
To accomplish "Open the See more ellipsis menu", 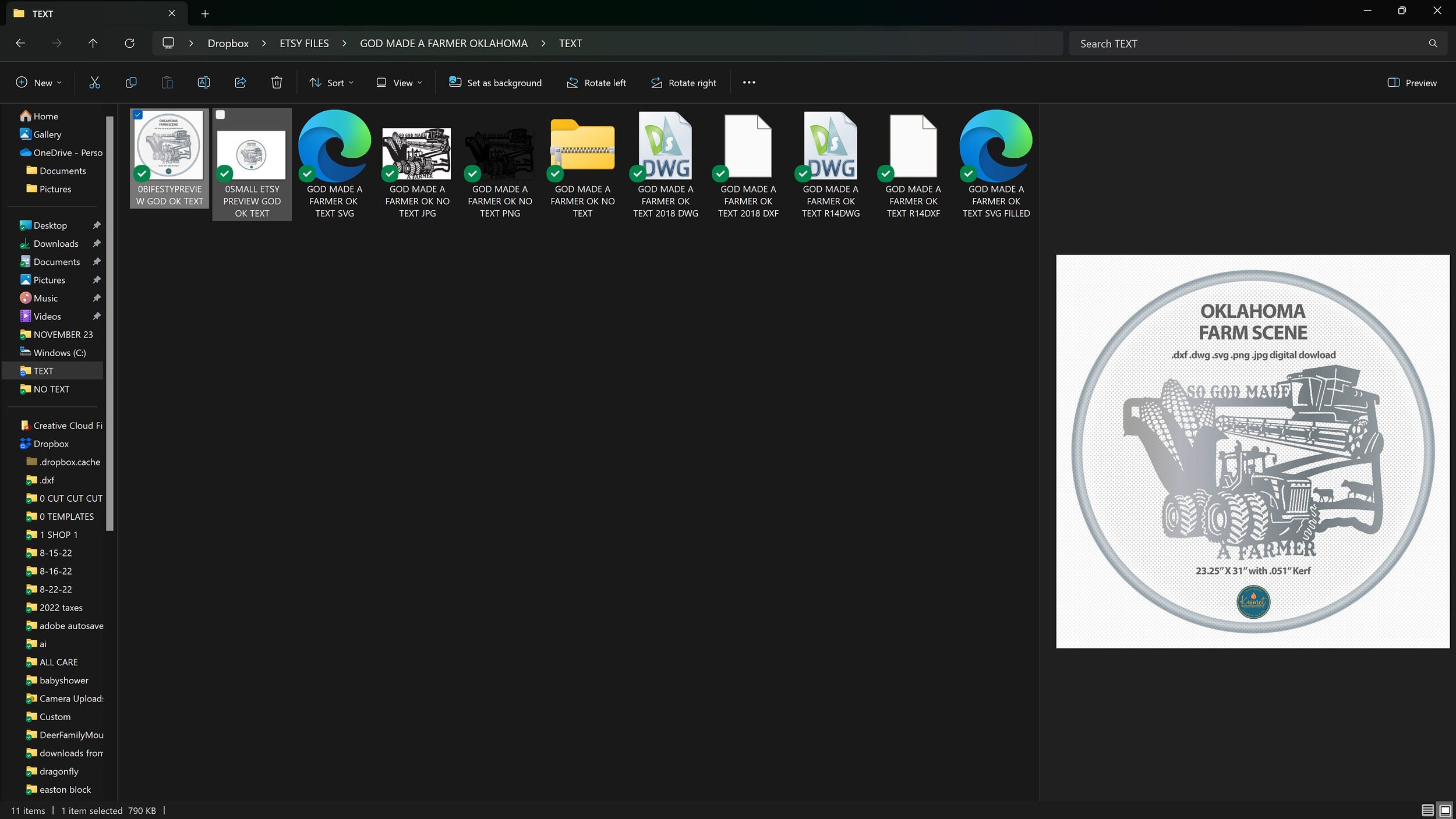I will click(x=749, y=83).
